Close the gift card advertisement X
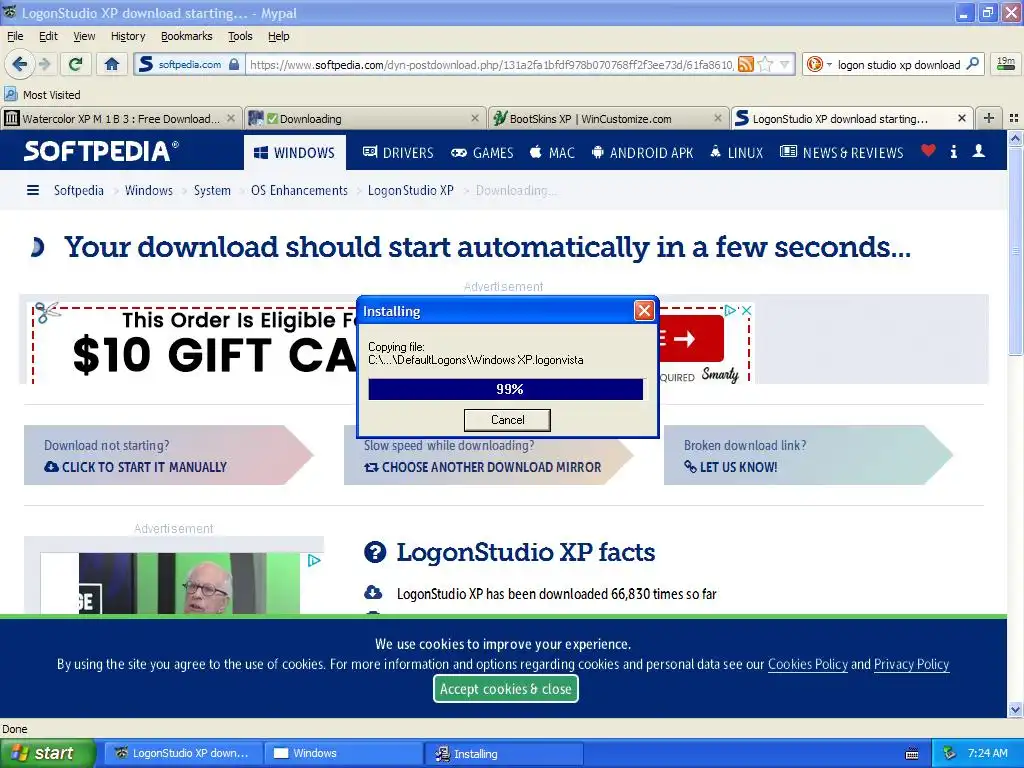 [746, 310]
